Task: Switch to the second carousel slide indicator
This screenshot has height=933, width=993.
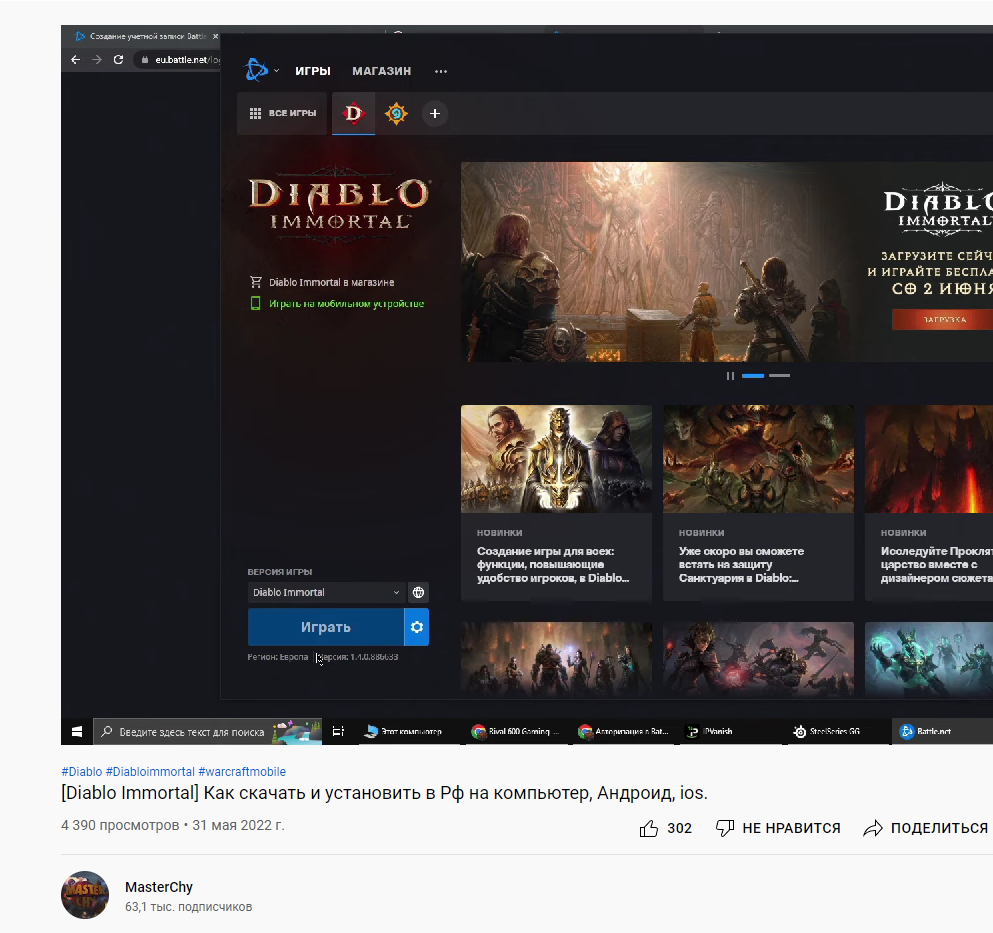Action: pos(779,376)
